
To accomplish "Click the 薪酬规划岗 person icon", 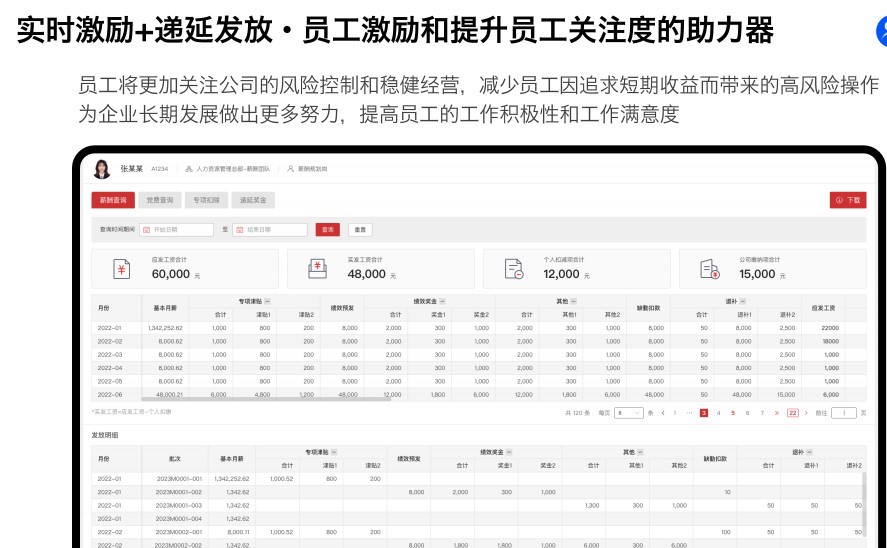I will pos(290,169).
